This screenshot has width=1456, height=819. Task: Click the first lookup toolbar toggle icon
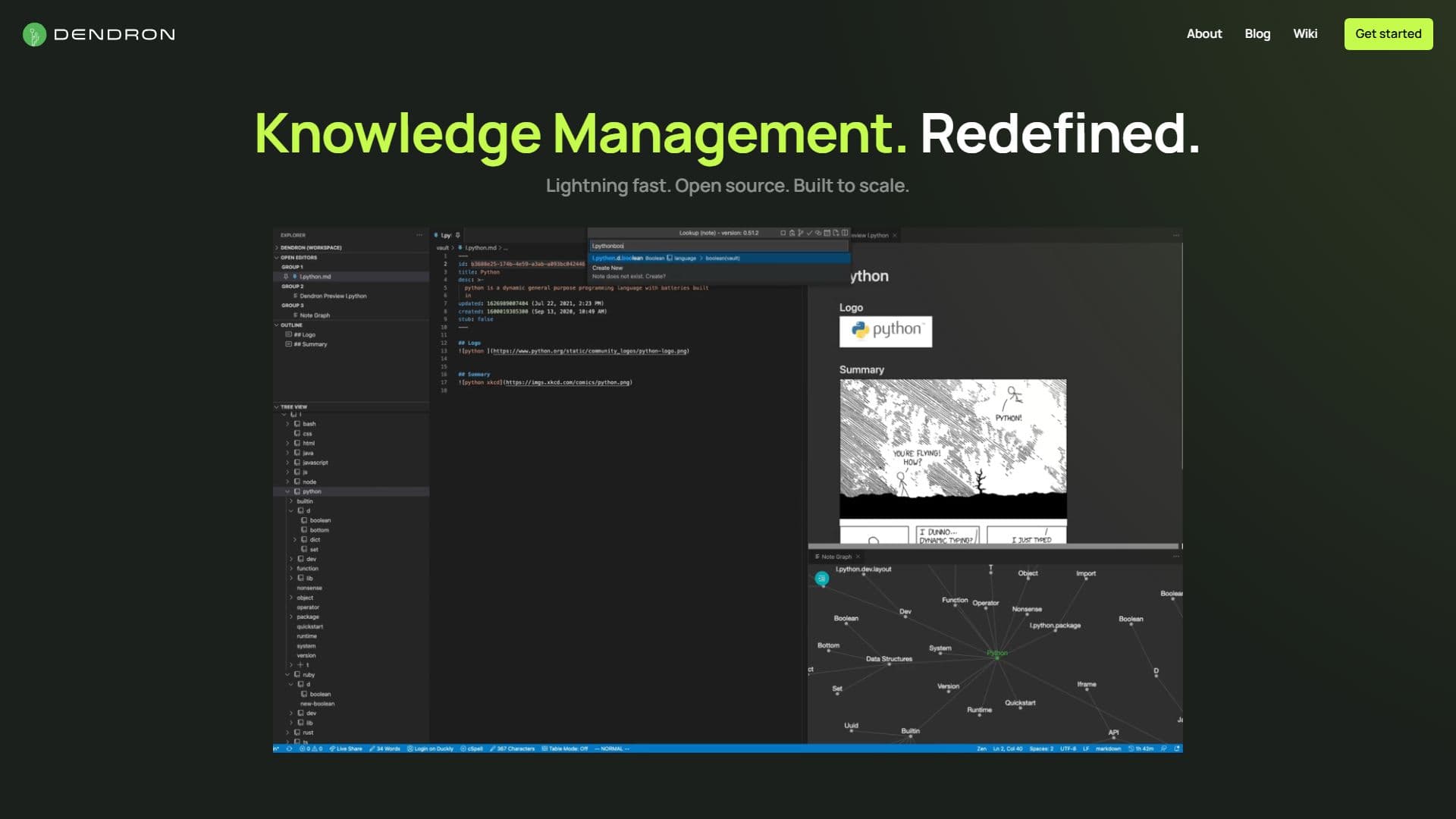[783, 233]
